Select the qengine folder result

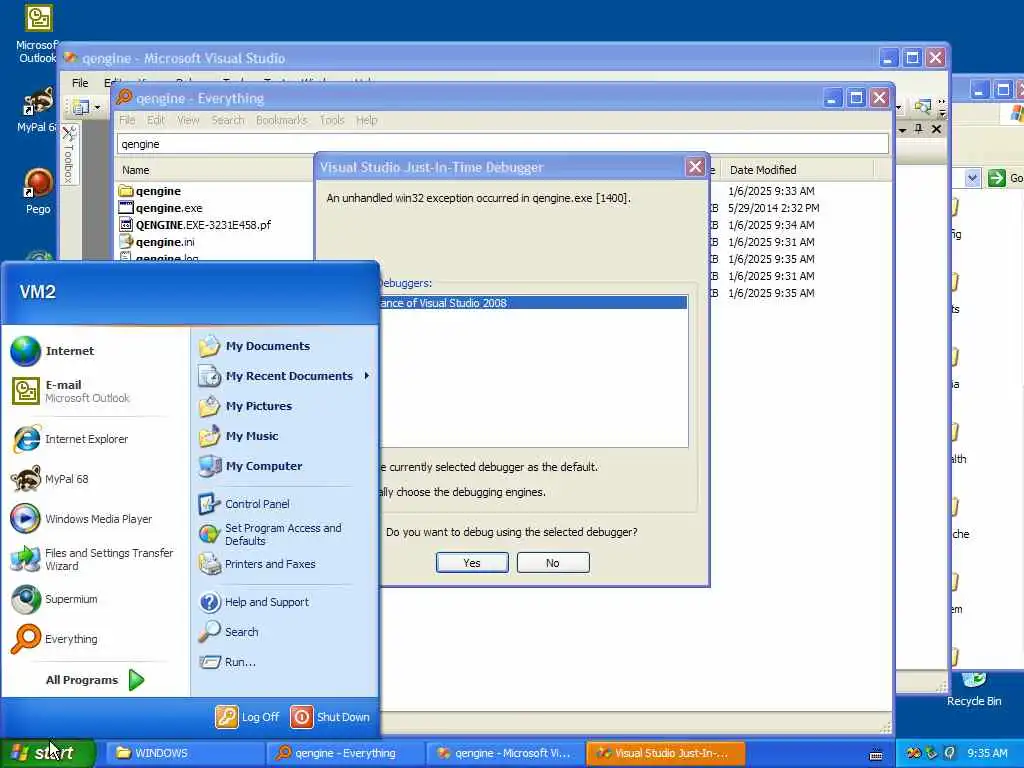pos(150,191)
